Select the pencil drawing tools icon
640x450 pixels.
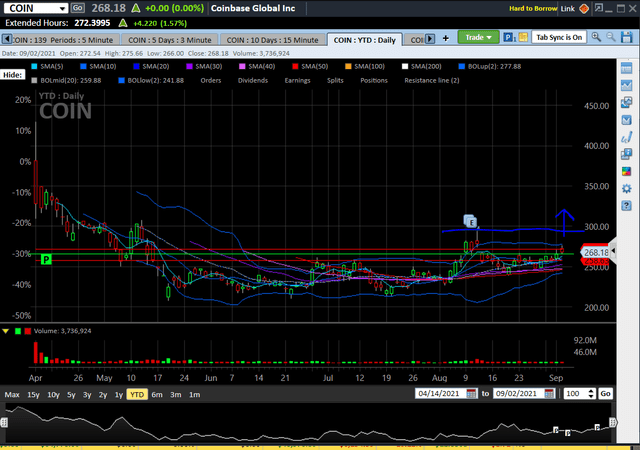(627, 137)
